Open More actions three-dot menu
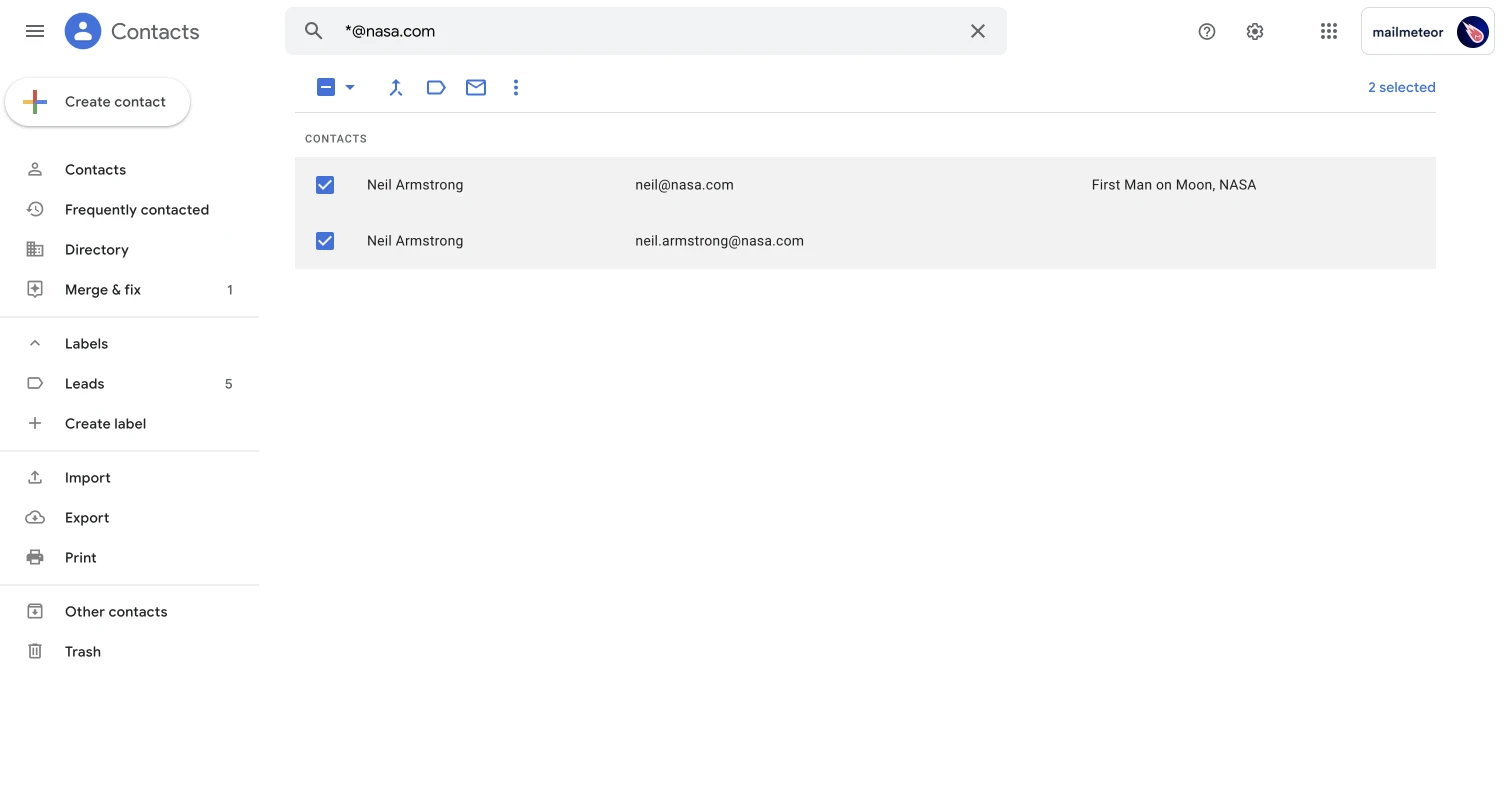 (516, 87)
